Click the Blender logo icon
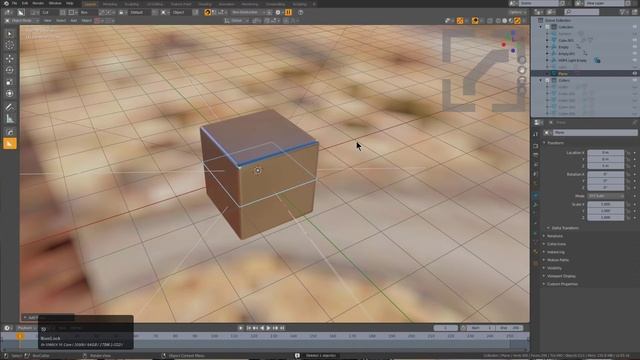The image size is (640, 360). point(6,3)
